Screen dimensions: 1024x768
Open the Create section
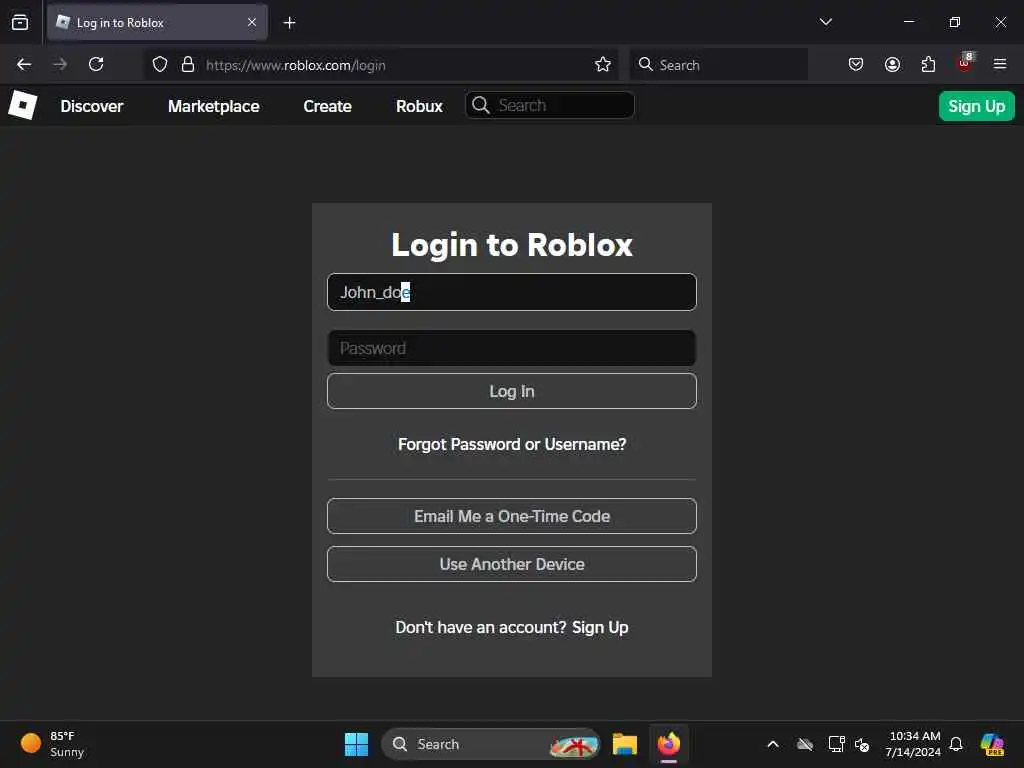327,106
